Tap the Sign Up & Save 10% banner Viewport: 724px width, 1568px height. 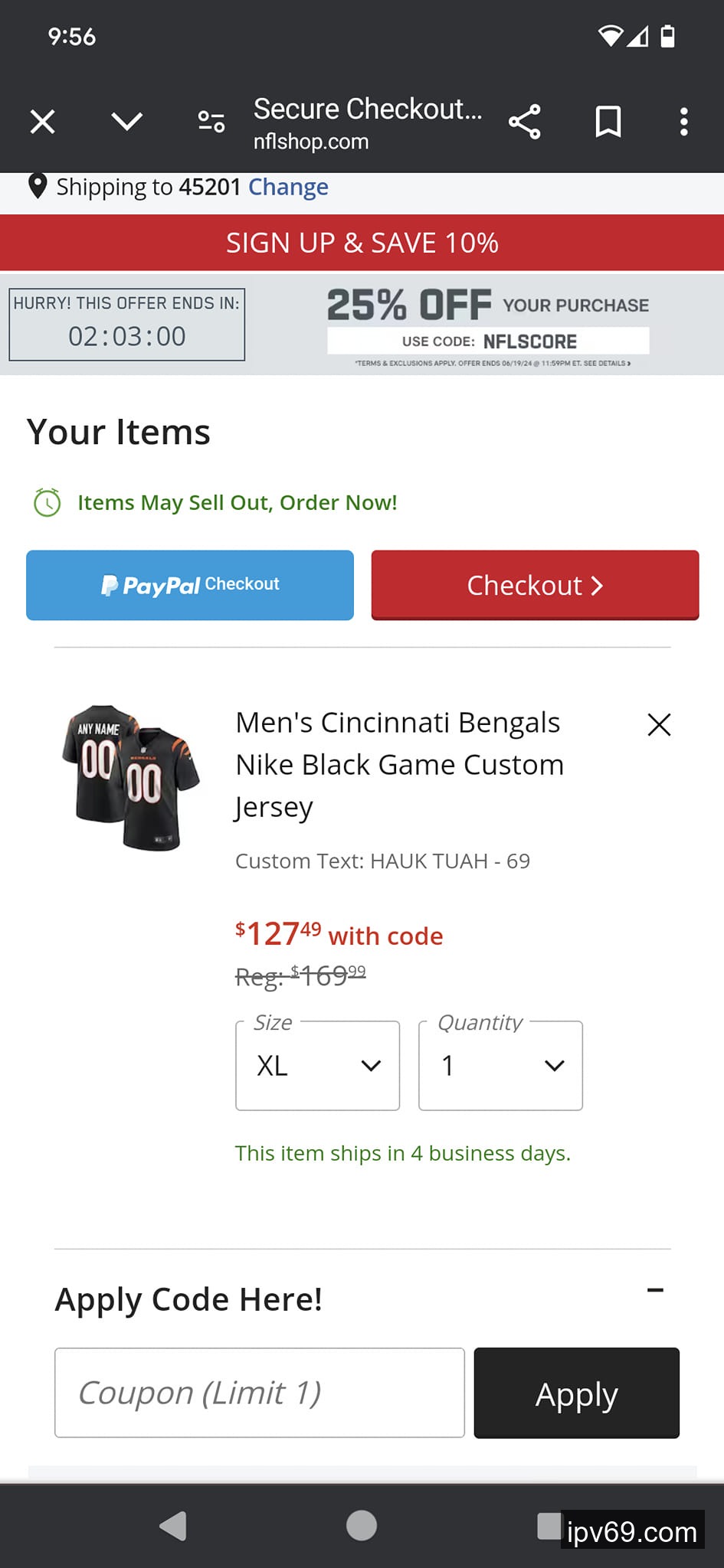tap(362, 243)
